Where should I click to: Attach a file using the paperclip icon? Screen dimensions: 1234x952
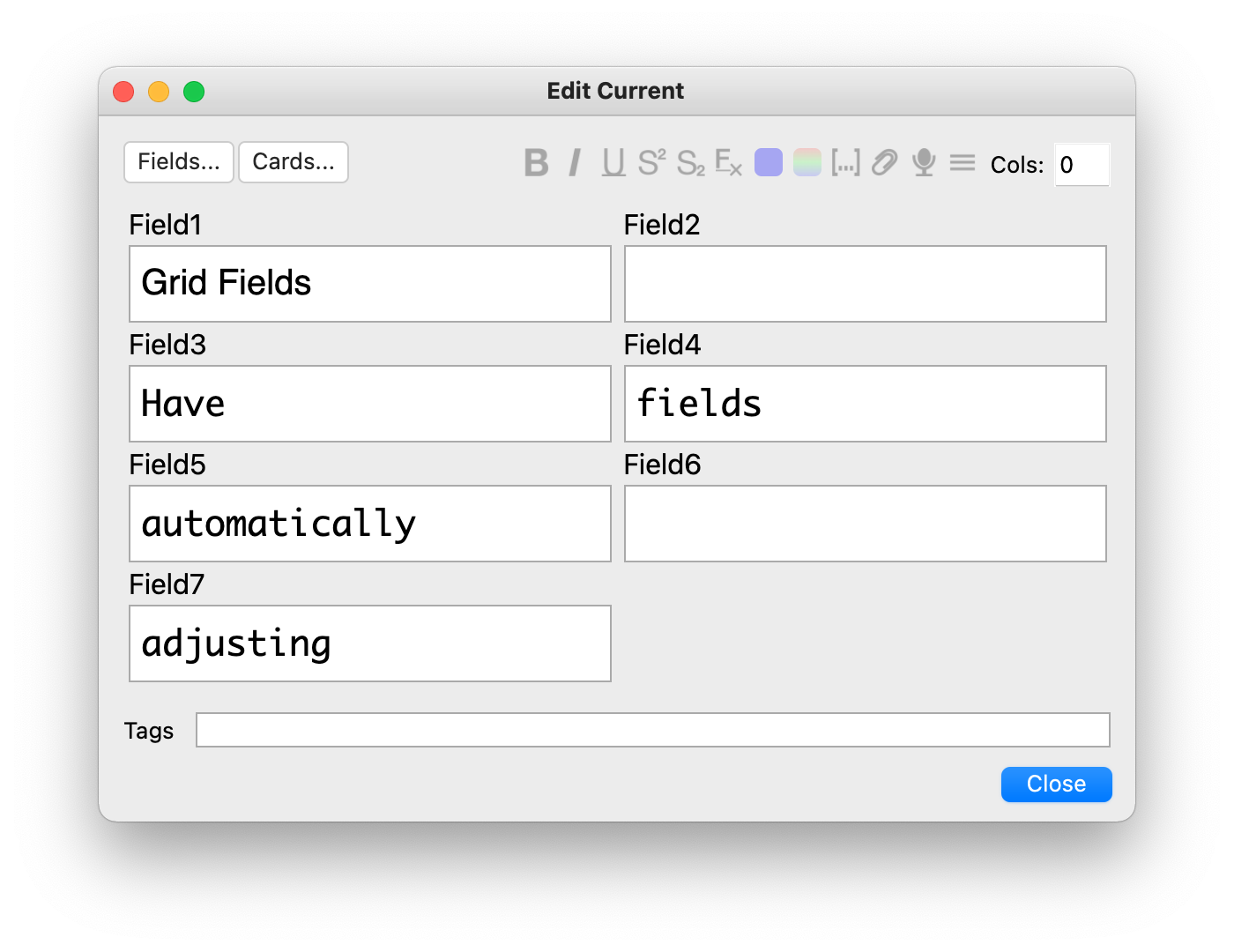coord(884,163)
